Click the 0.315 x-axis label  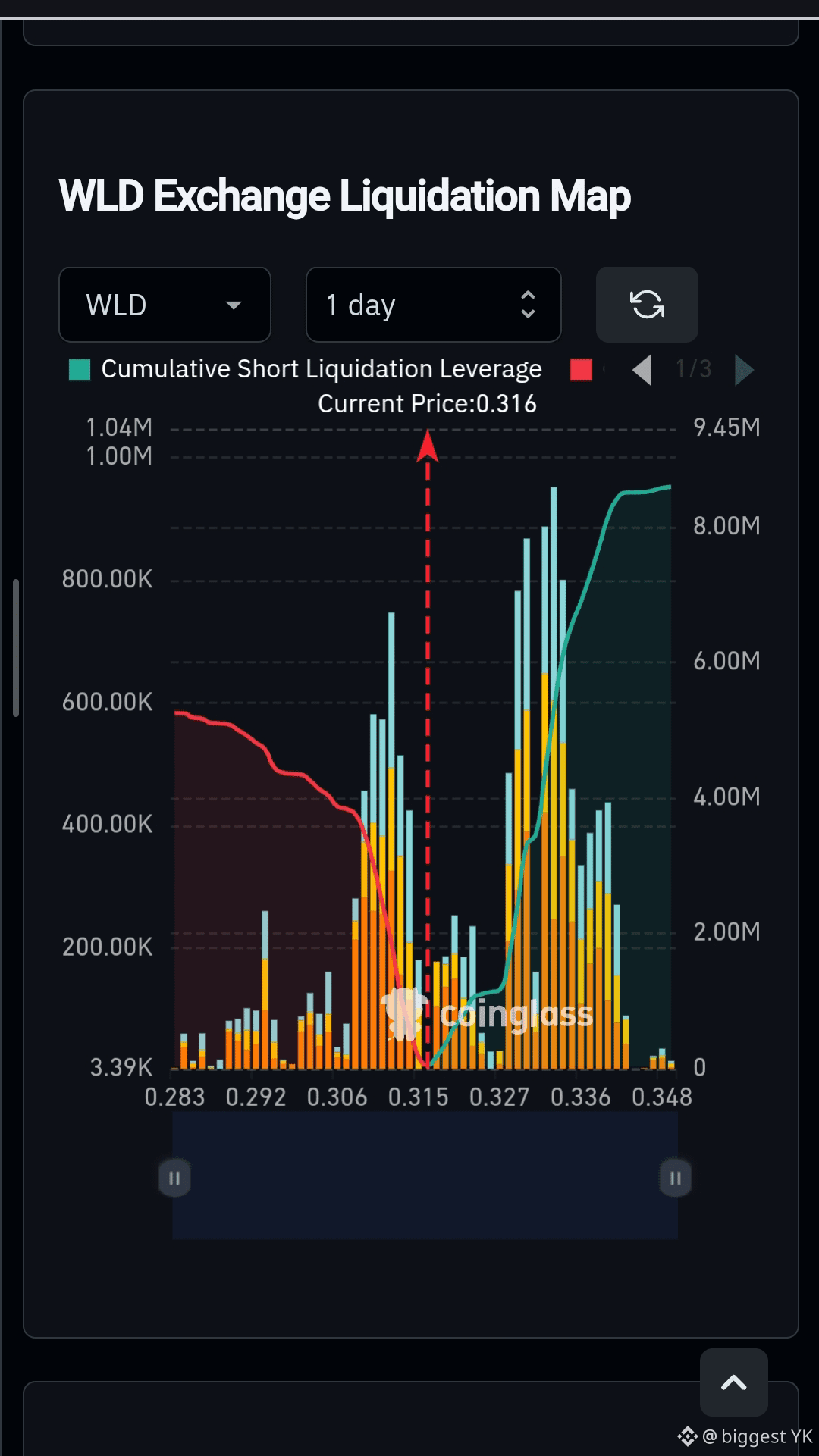pos(418,1097)
